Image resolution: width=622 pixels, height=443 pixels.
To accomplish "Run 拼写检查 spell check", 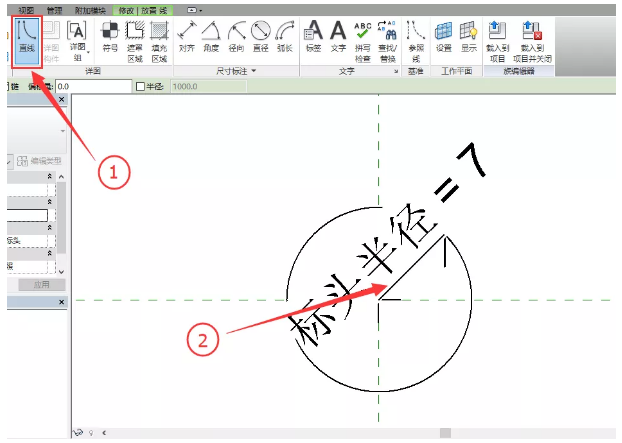I will click(363, 41).
